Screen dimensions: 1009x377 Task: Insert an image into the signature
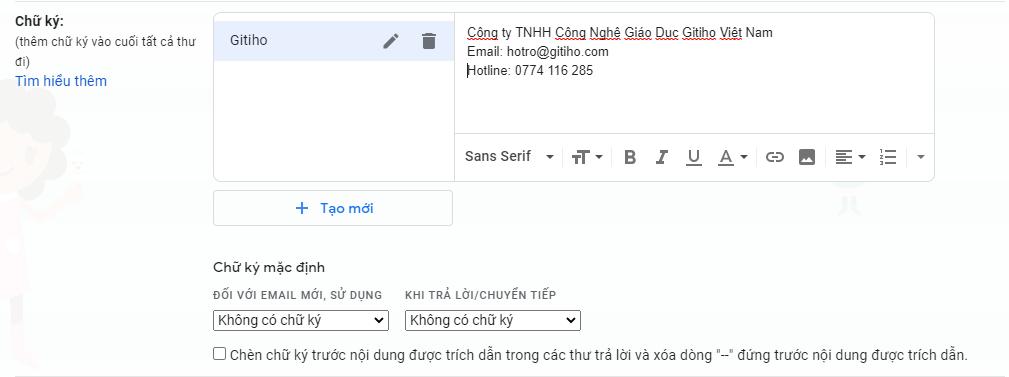tap(807, 157)
